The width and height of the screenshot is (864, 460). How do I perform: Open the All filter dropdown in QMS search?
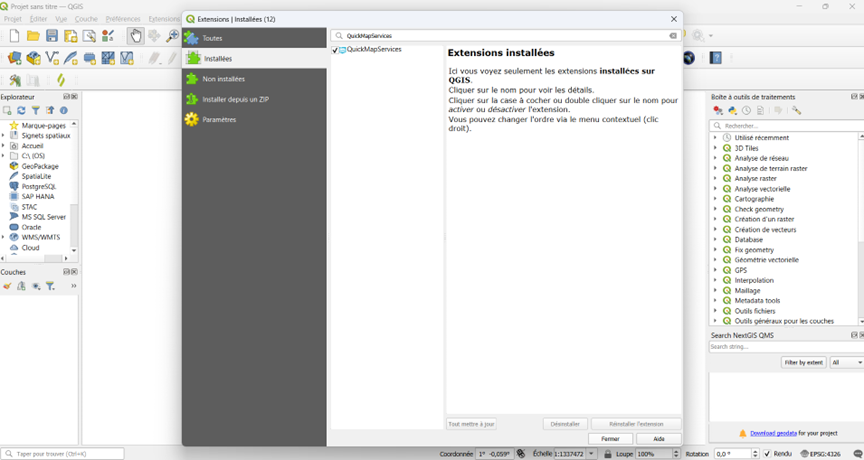coord(847,362)
